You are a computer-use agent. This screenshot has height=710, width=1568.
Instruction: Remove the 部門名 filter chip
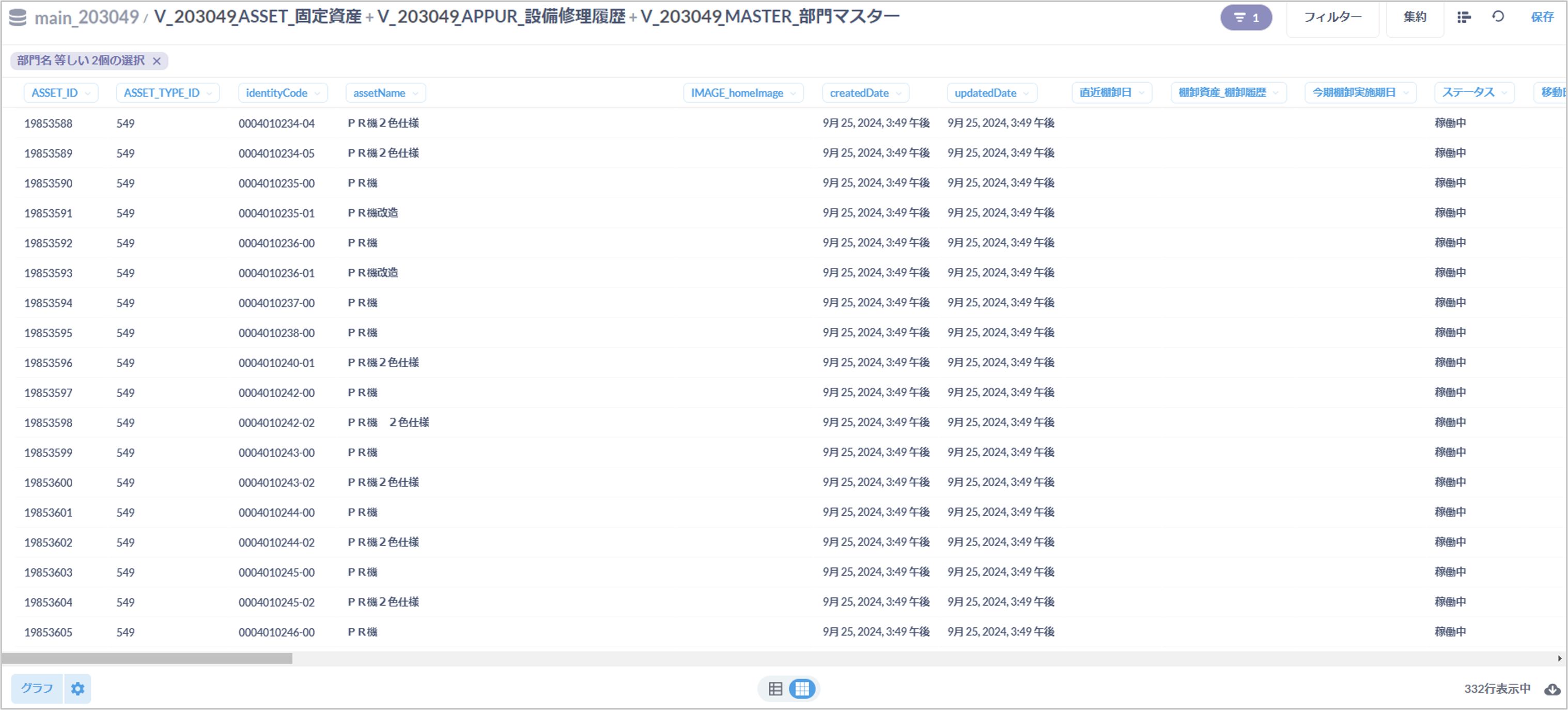point(157,61)
